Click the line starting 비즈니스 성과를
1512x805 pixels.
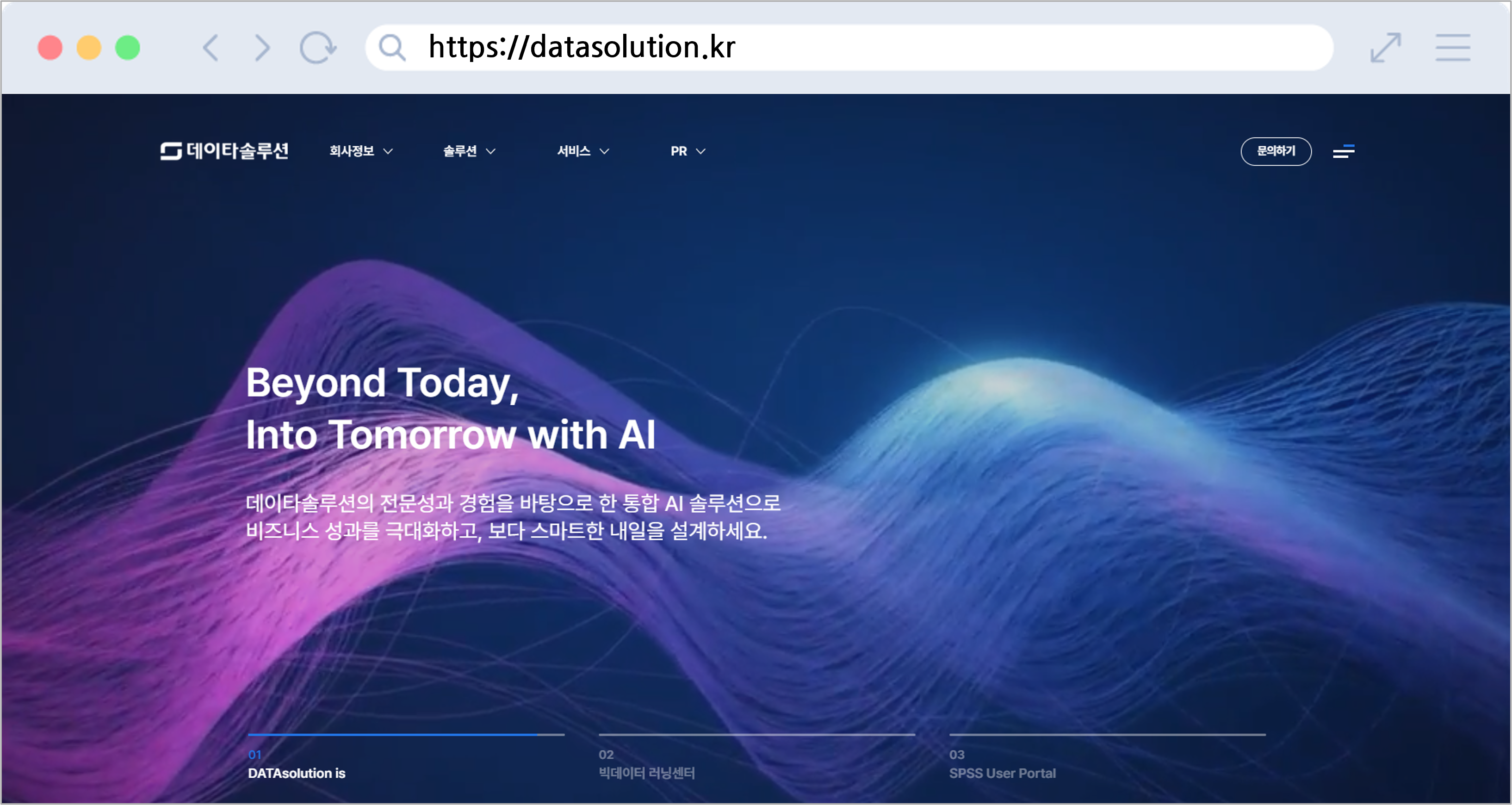[x=507, y=531]
